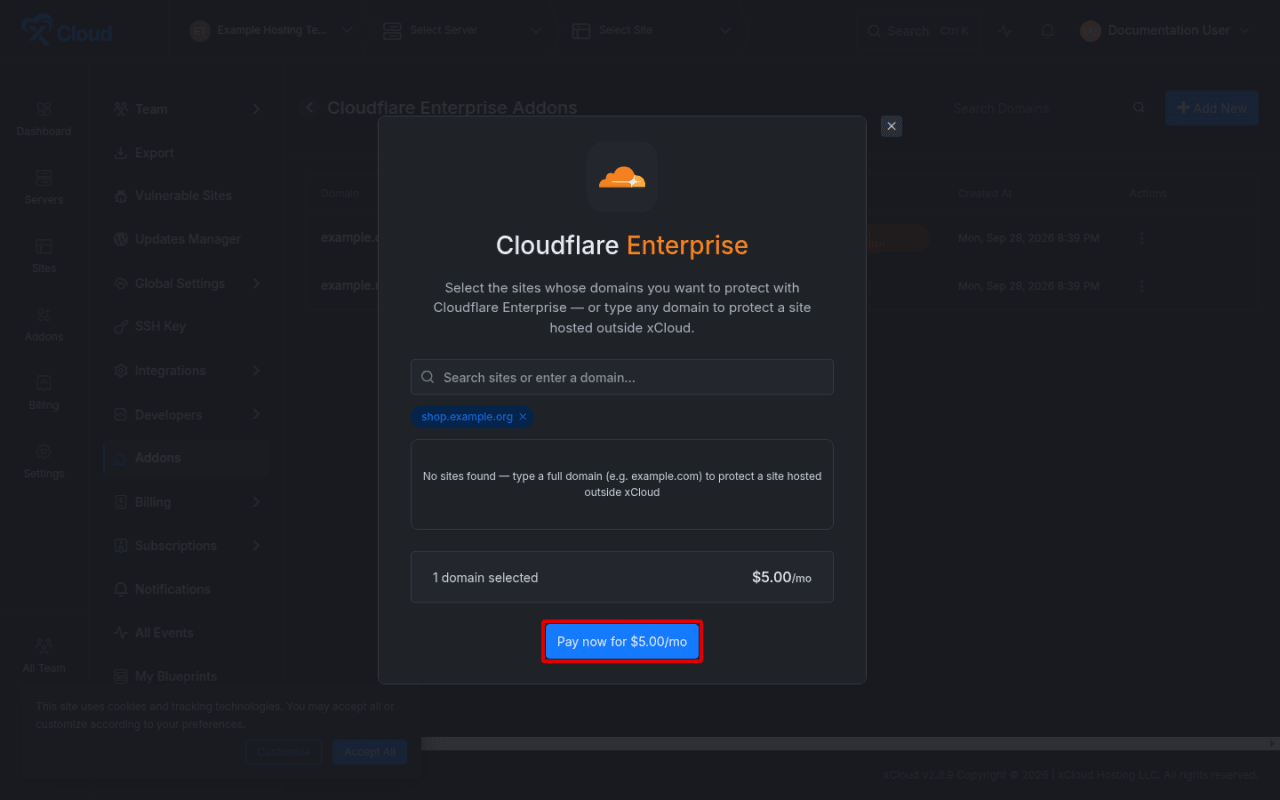The width and height of the screenshot is (1280, 800).
Task: Click the Cloudflare logo in the dialog
Action: tap(622, 177)
